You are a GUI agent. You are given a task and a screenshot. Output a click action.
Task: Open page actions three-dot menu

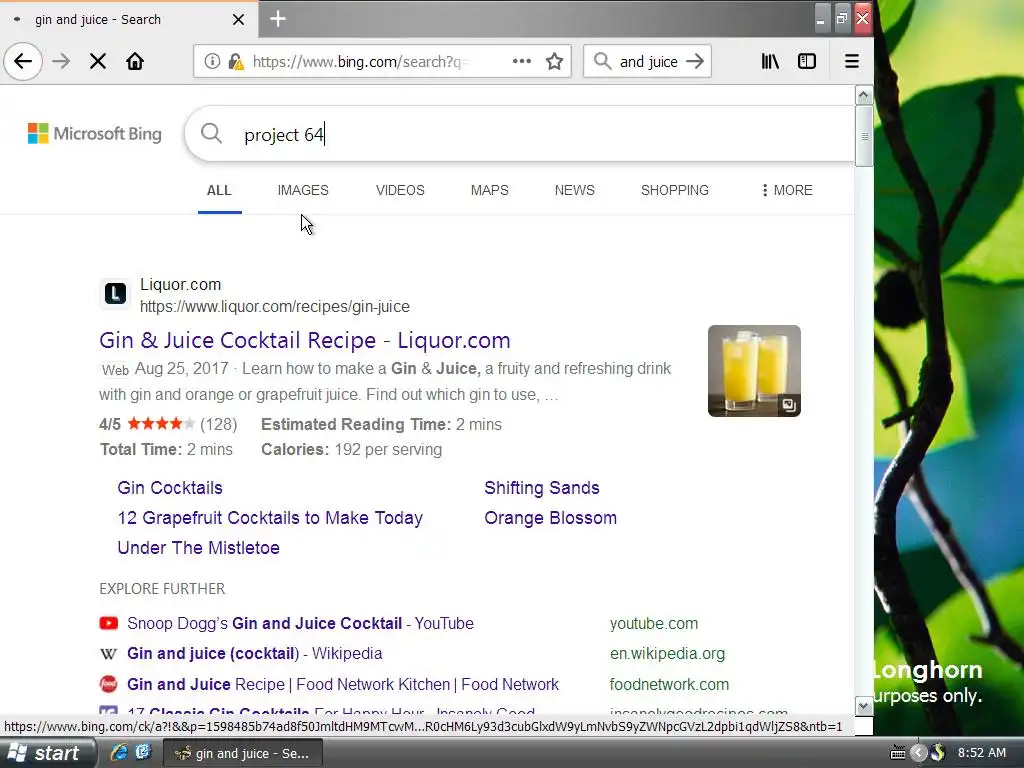pyautogui.click(x=522, y=61)
